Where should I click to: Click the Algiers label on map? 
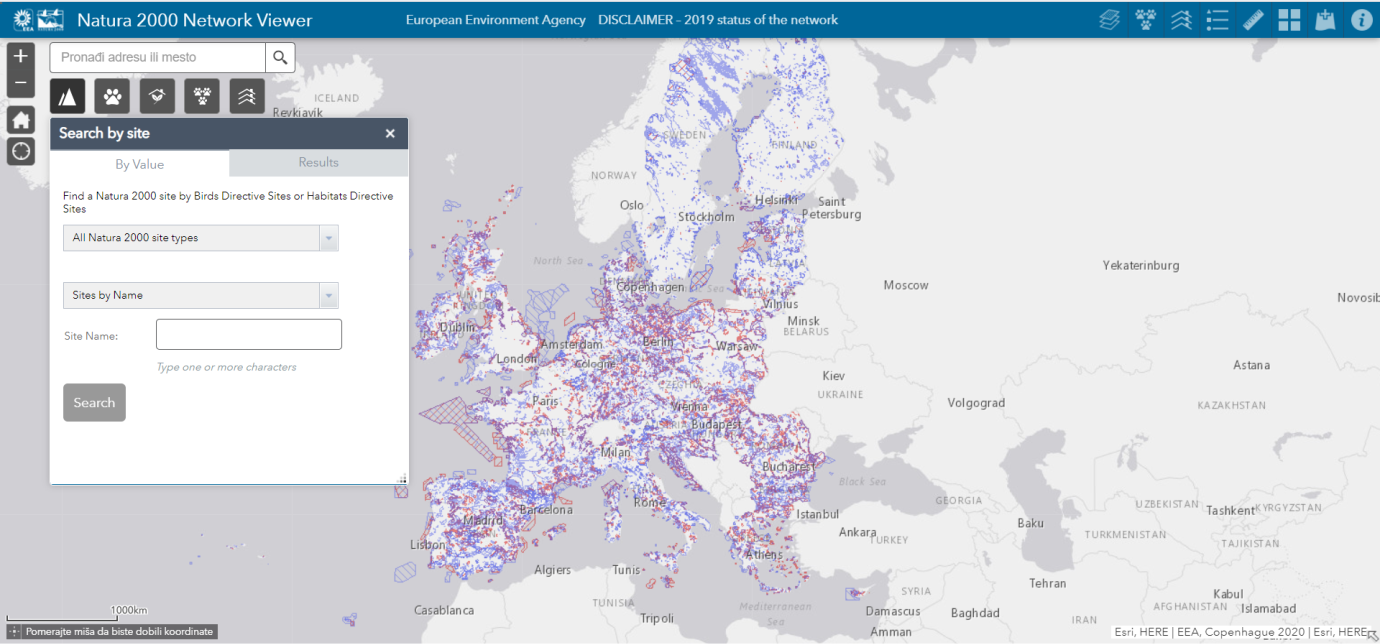552,570
